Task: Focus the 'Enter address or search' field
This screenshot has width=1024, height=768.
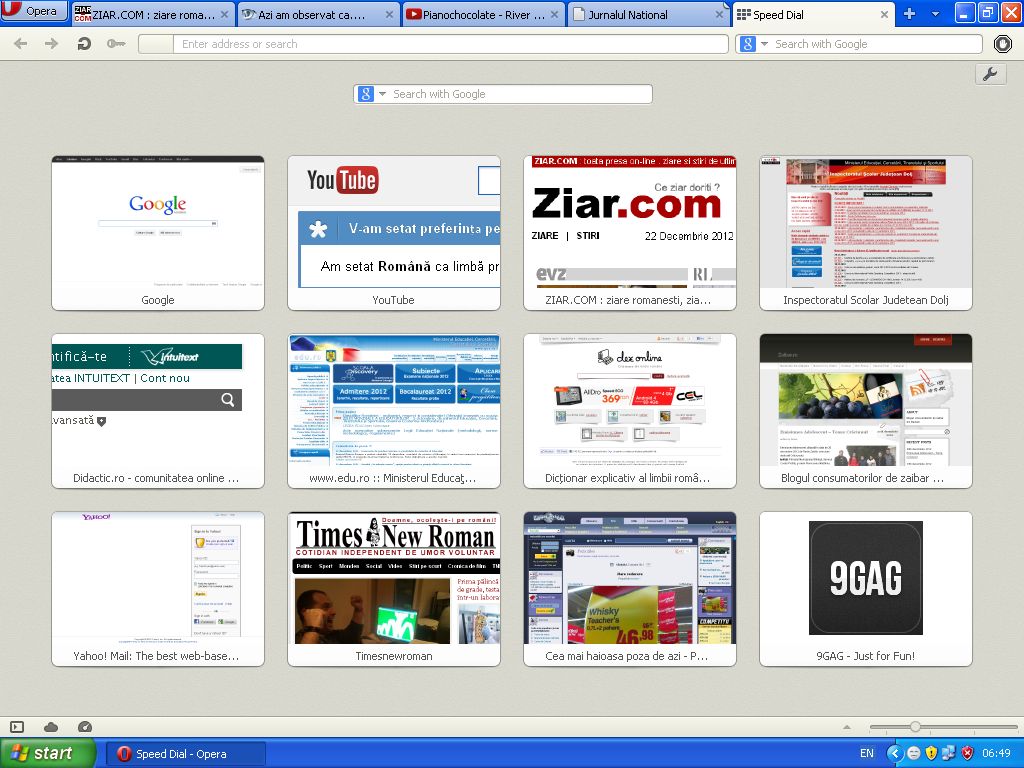Action: coord(450,44)
